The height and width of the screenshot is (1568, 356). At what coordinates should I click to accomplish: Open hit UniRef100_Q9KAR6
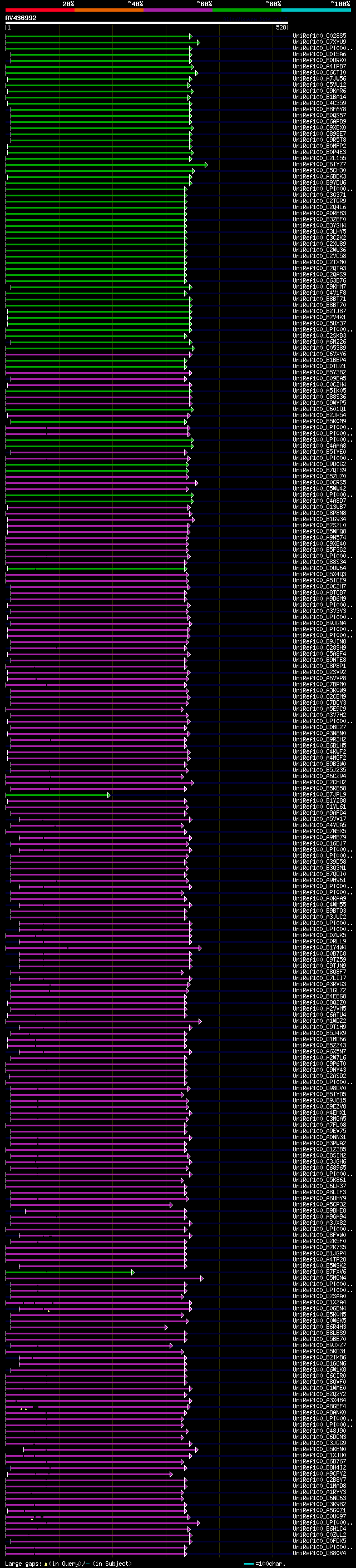click(x=319, y=91)
